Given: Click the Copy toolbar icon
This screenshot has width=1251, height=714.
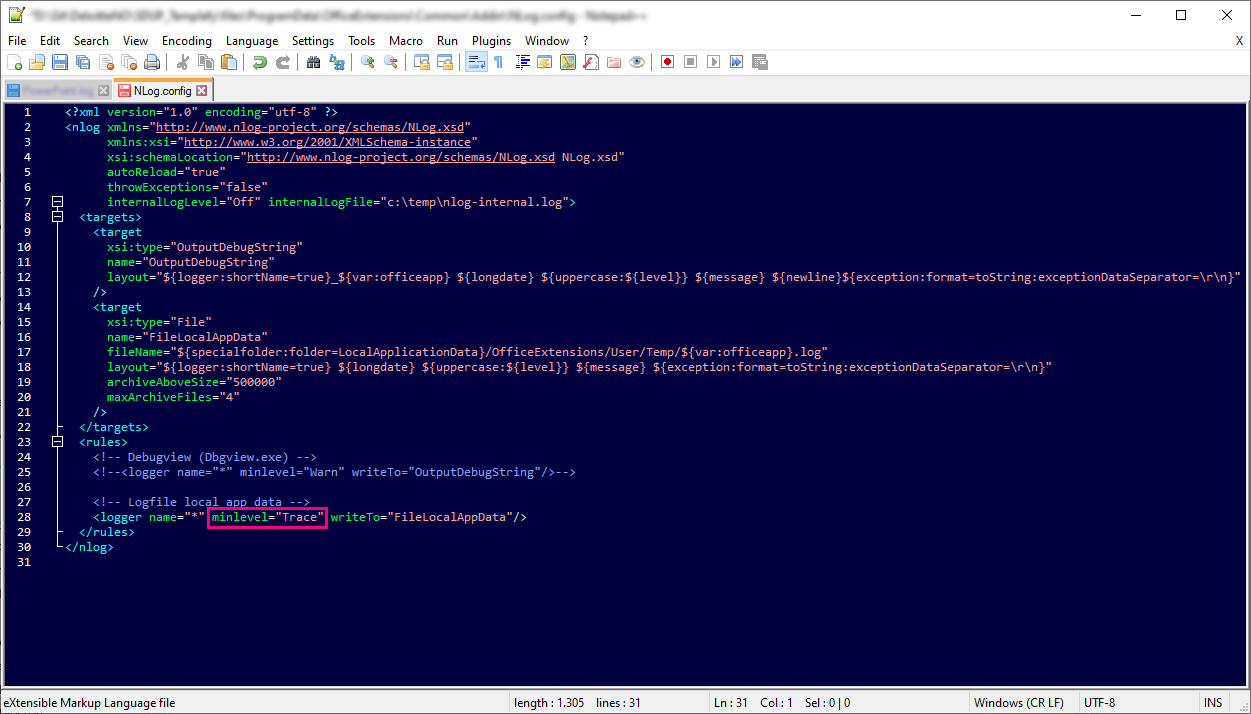Looking at the screenshot, I should click(x=206, y=62).
